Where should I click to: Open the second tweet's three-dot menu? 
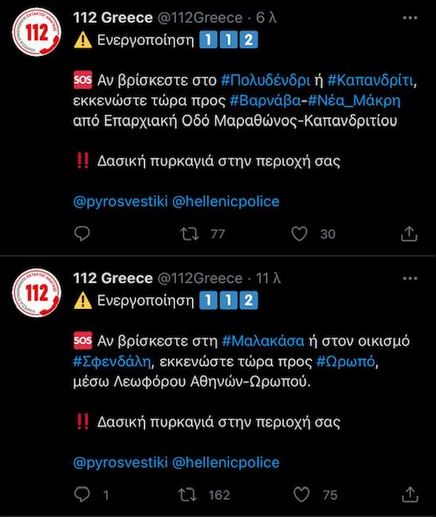(410, 279)
